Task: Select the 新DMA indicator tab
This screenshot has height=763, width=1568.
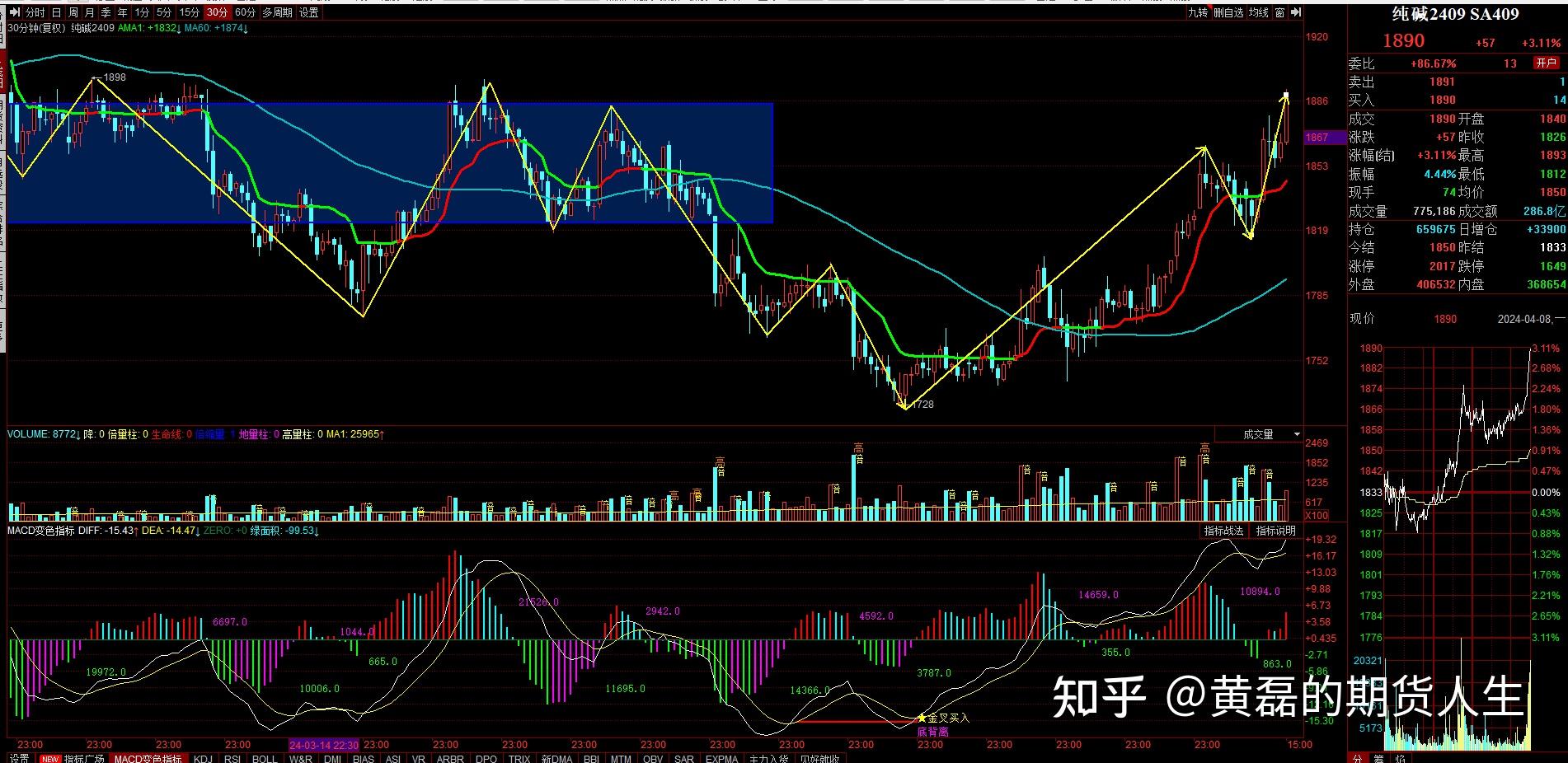Action: click(x=556, y=758)
